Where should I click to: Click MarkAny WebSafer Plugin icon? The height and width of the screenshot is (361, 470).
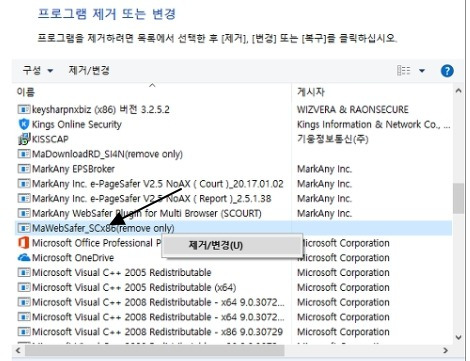pyautogui.click(x=24, y=213)
